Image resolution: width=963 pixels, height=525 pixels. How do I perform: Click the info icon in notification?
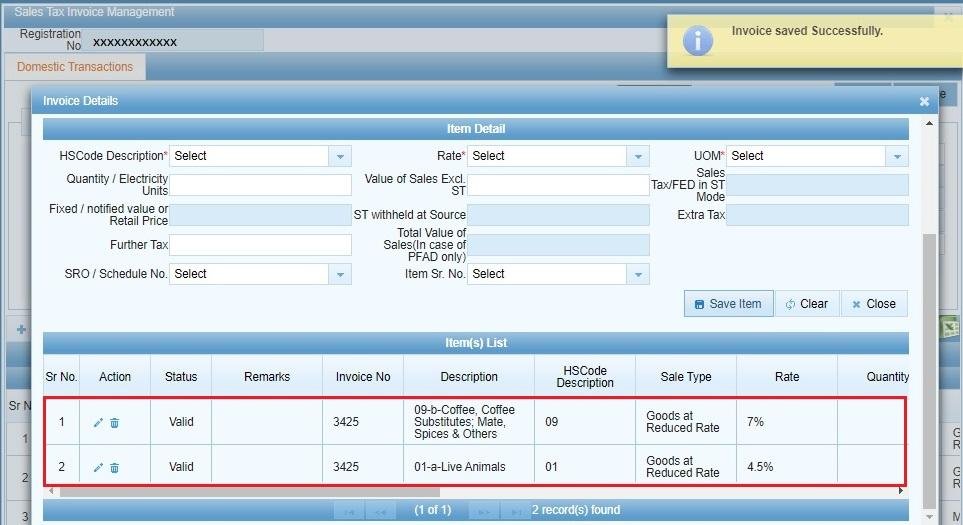click(x=698, y=41)
